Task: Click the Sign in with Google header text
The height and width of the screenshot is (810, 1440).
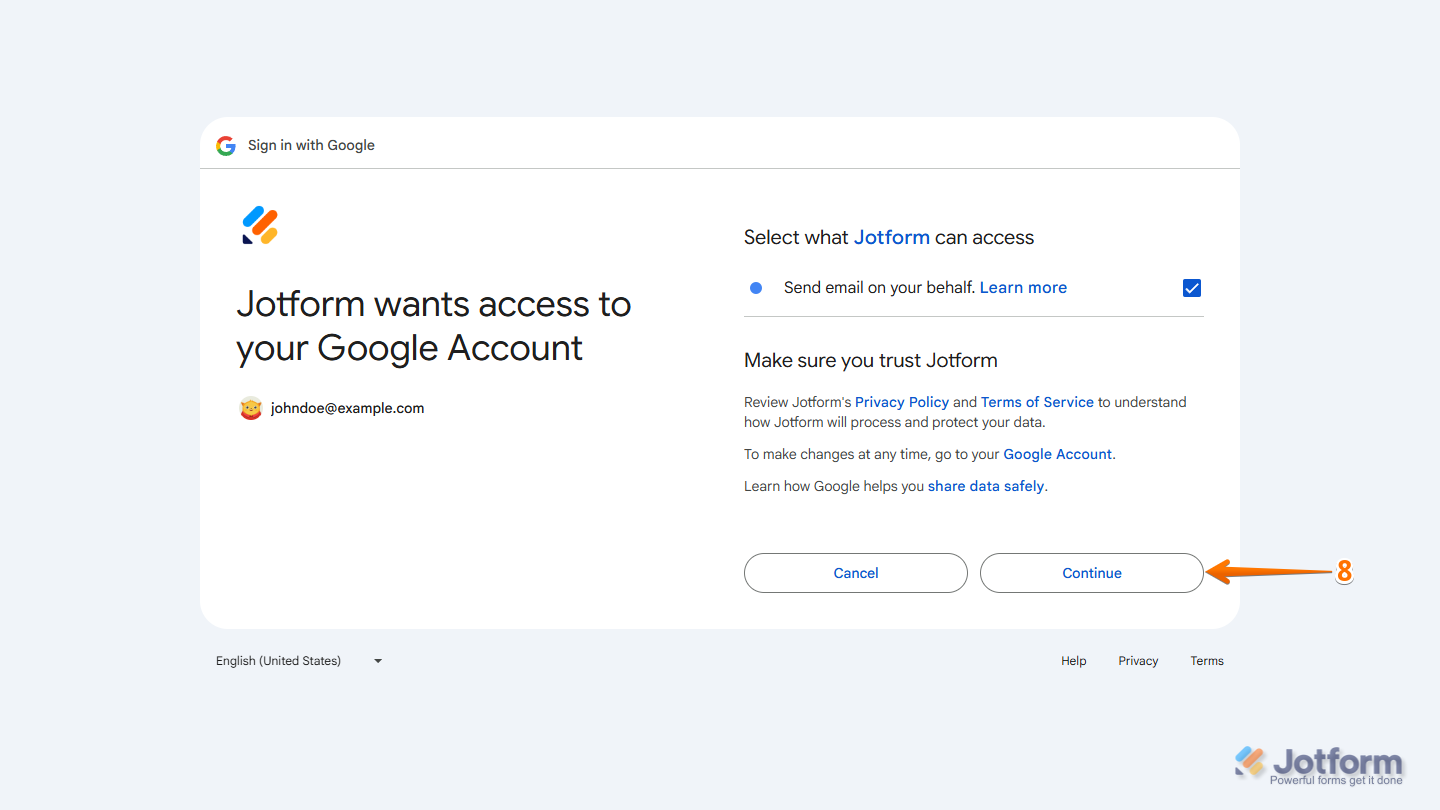Action: [311, 145]
